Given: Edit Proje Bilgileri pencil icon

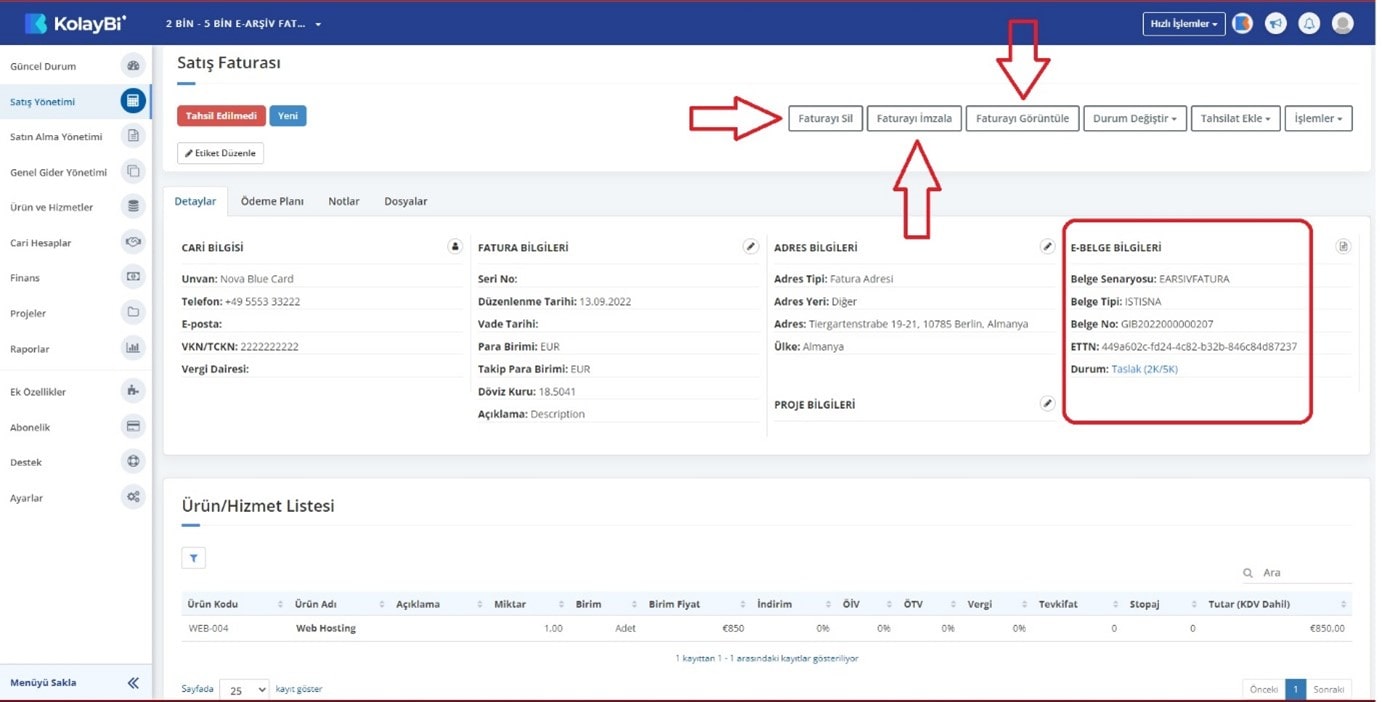Looking at the screenshot, I should pos(1047,403).
